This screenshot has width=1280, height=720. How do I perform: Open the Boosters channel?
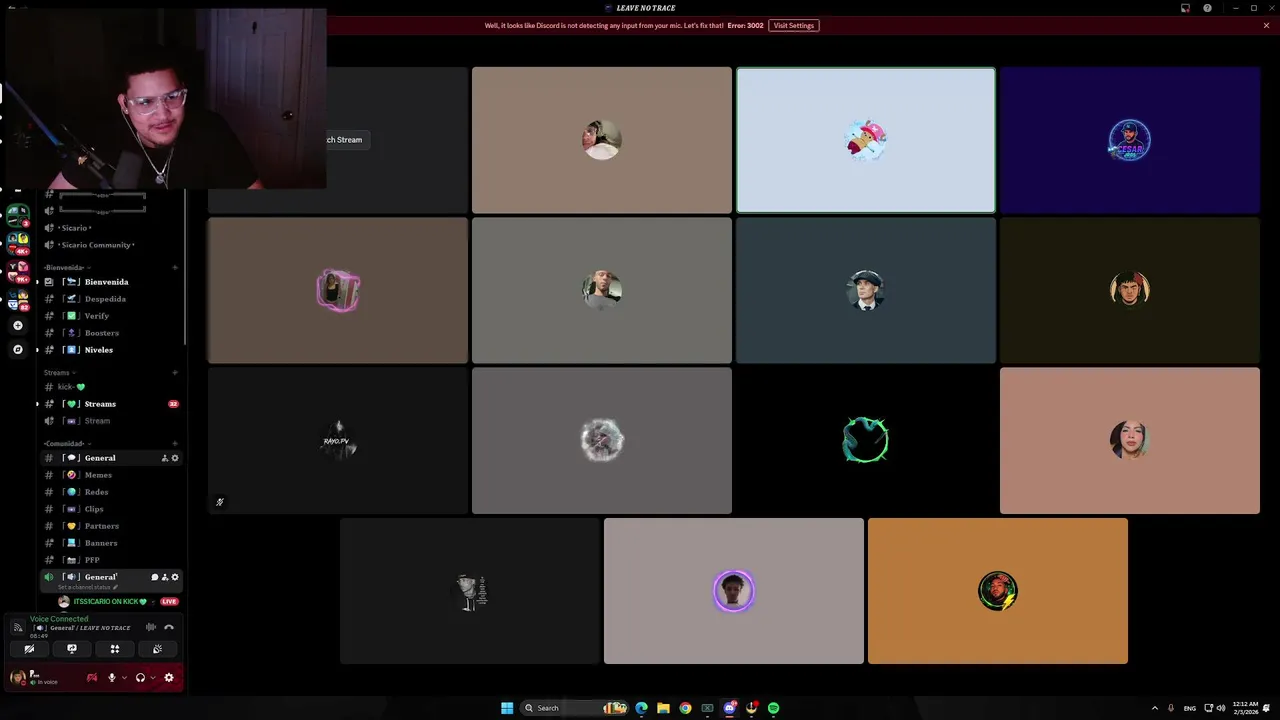coord(111,333)
